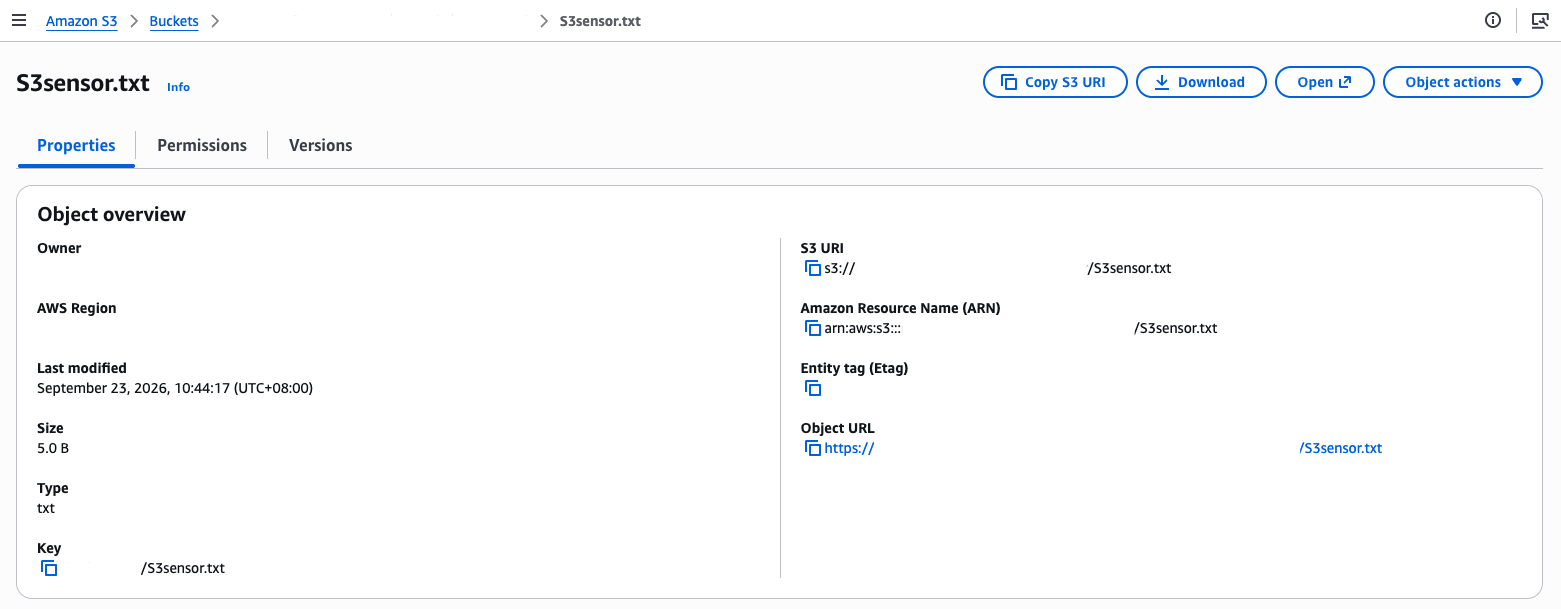Switch to the Permissions tab
The height and width of the screenshot is (609, 1561).
pos(202,145)
